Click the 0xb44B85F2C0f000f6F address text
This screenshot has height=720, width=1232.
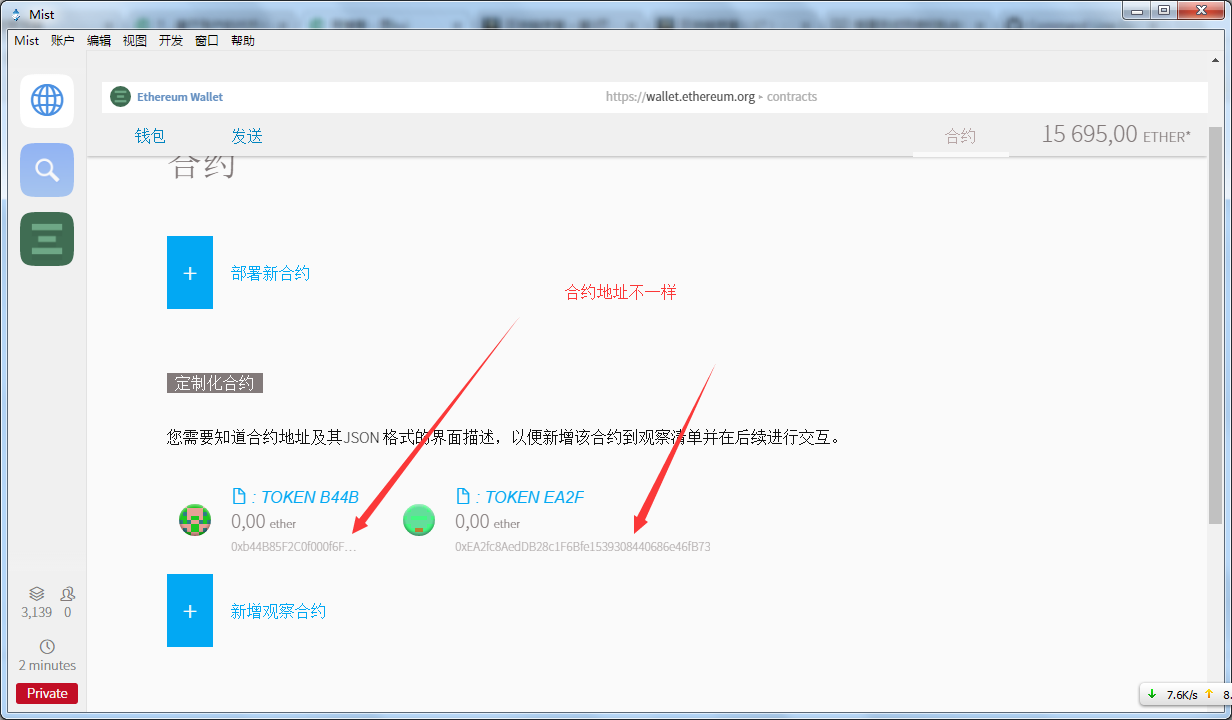click(x=294, y=547)
